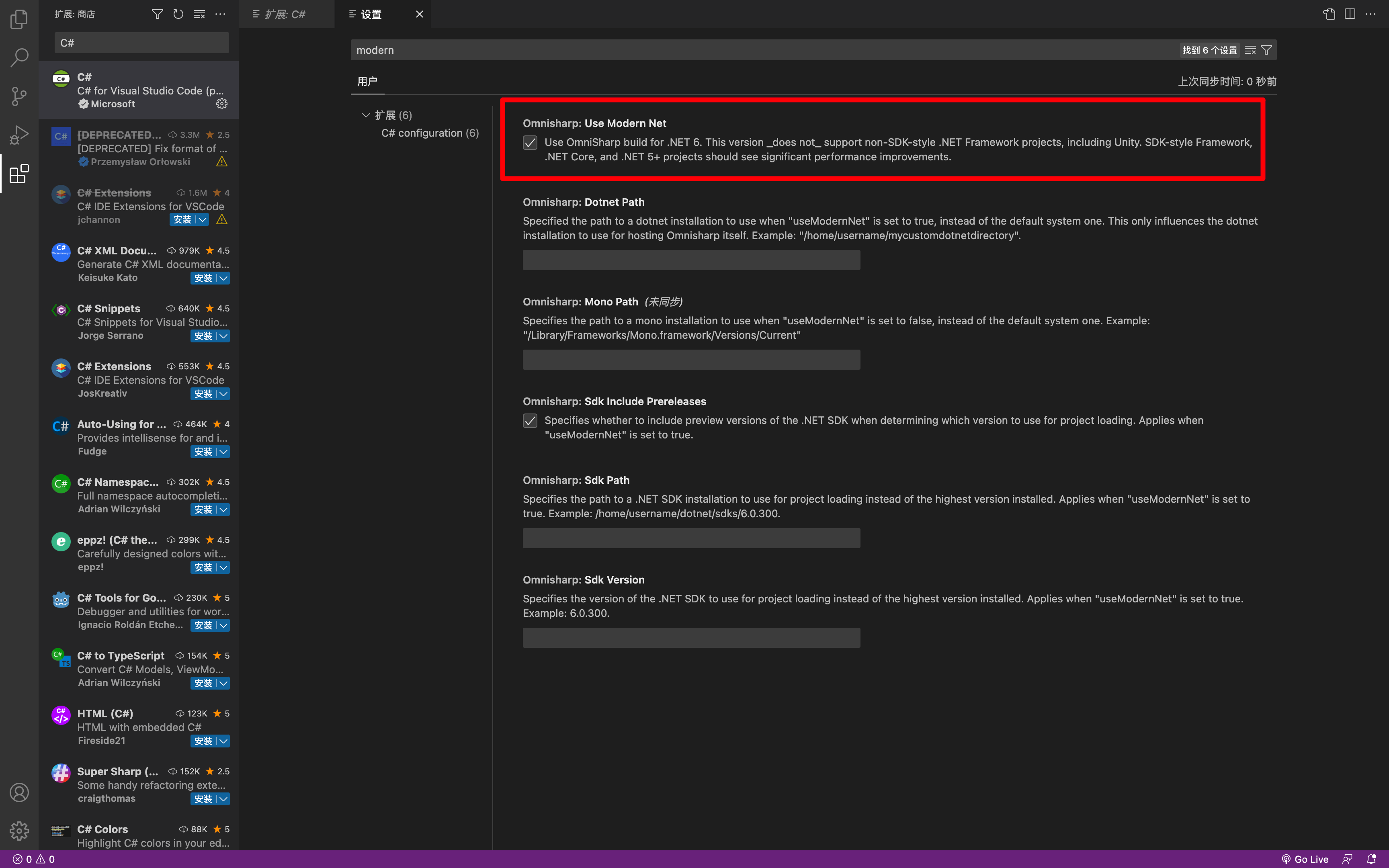This screenshot has width=1389, height=868.
Task: Install HTML (C#) by Fireside21
Action: [203, 741]
